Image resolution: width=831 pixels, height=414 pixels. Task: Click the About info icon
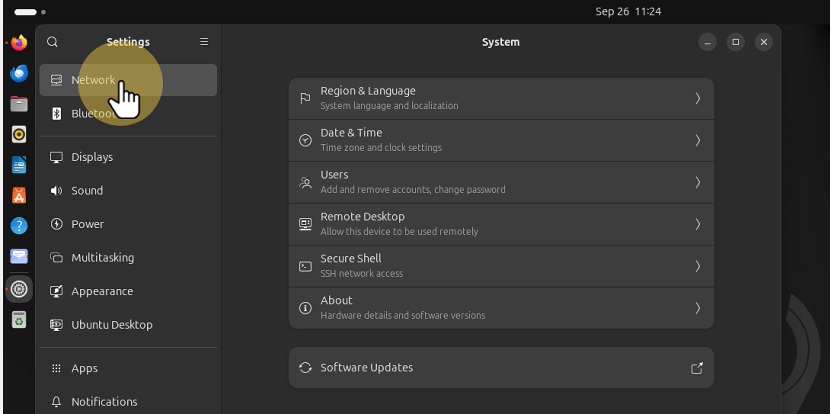pyautogui.click(x=306, y=308)
